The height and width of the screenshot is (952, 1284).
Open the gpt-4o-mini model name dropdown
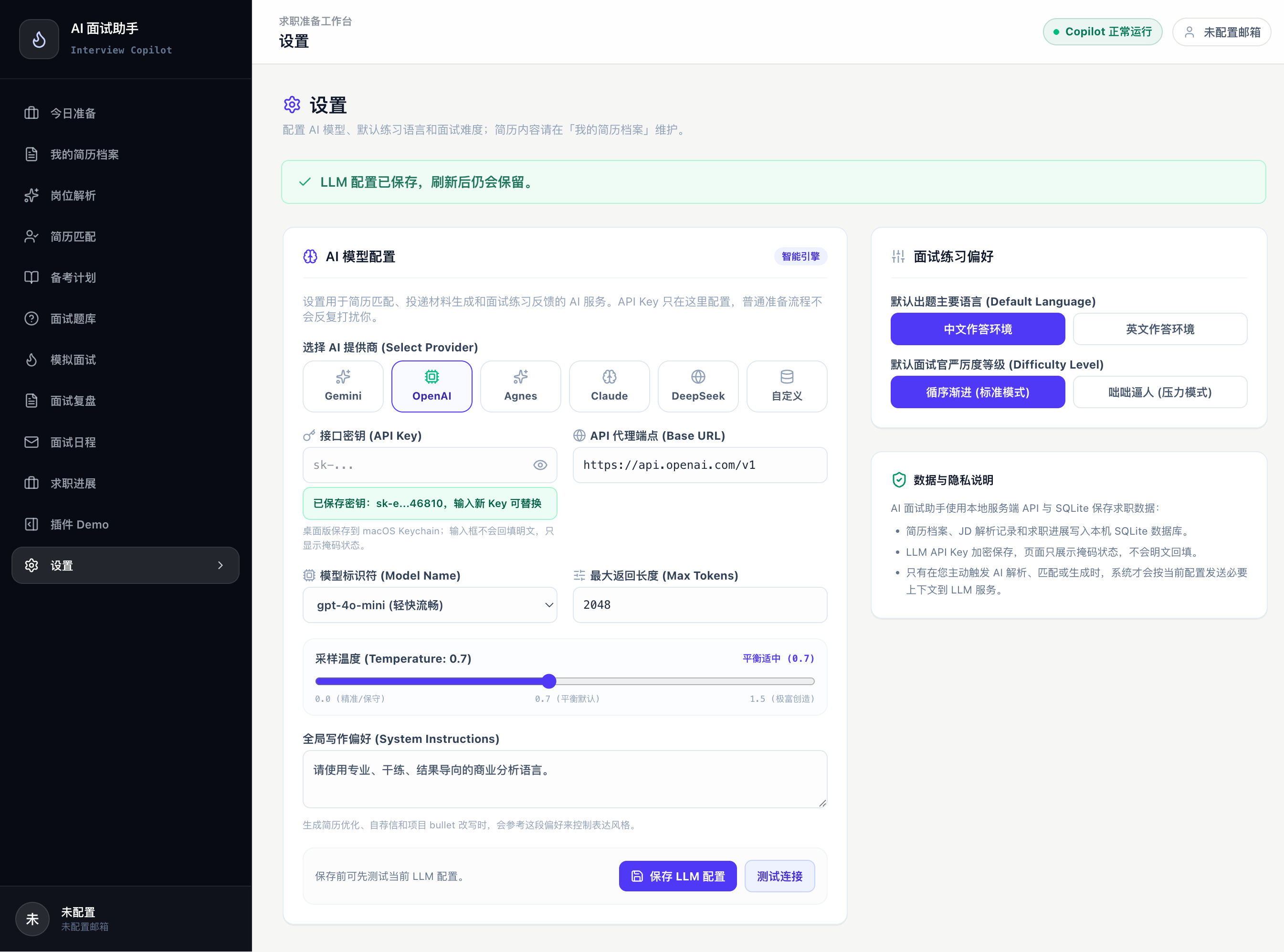[x=430, y=604]
